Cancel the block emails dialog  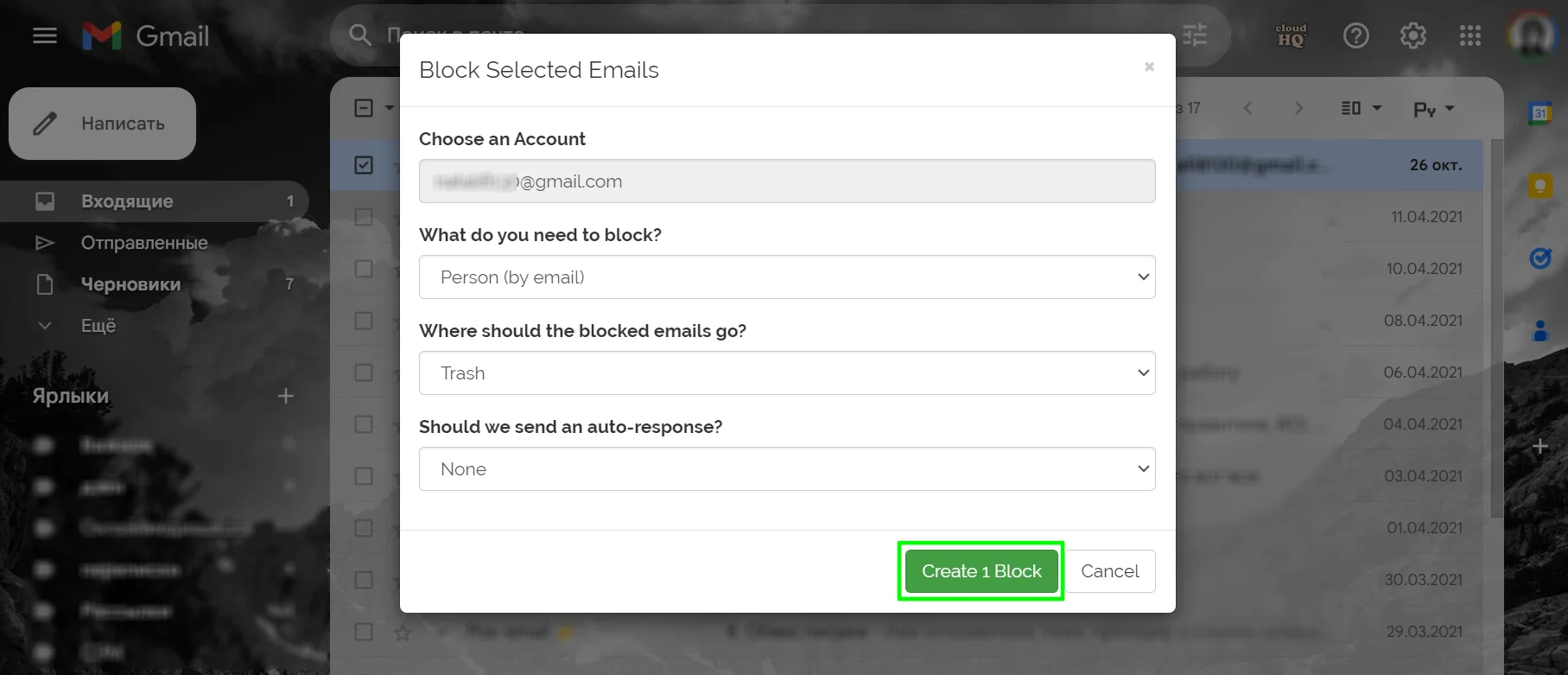pos(1109,571)
